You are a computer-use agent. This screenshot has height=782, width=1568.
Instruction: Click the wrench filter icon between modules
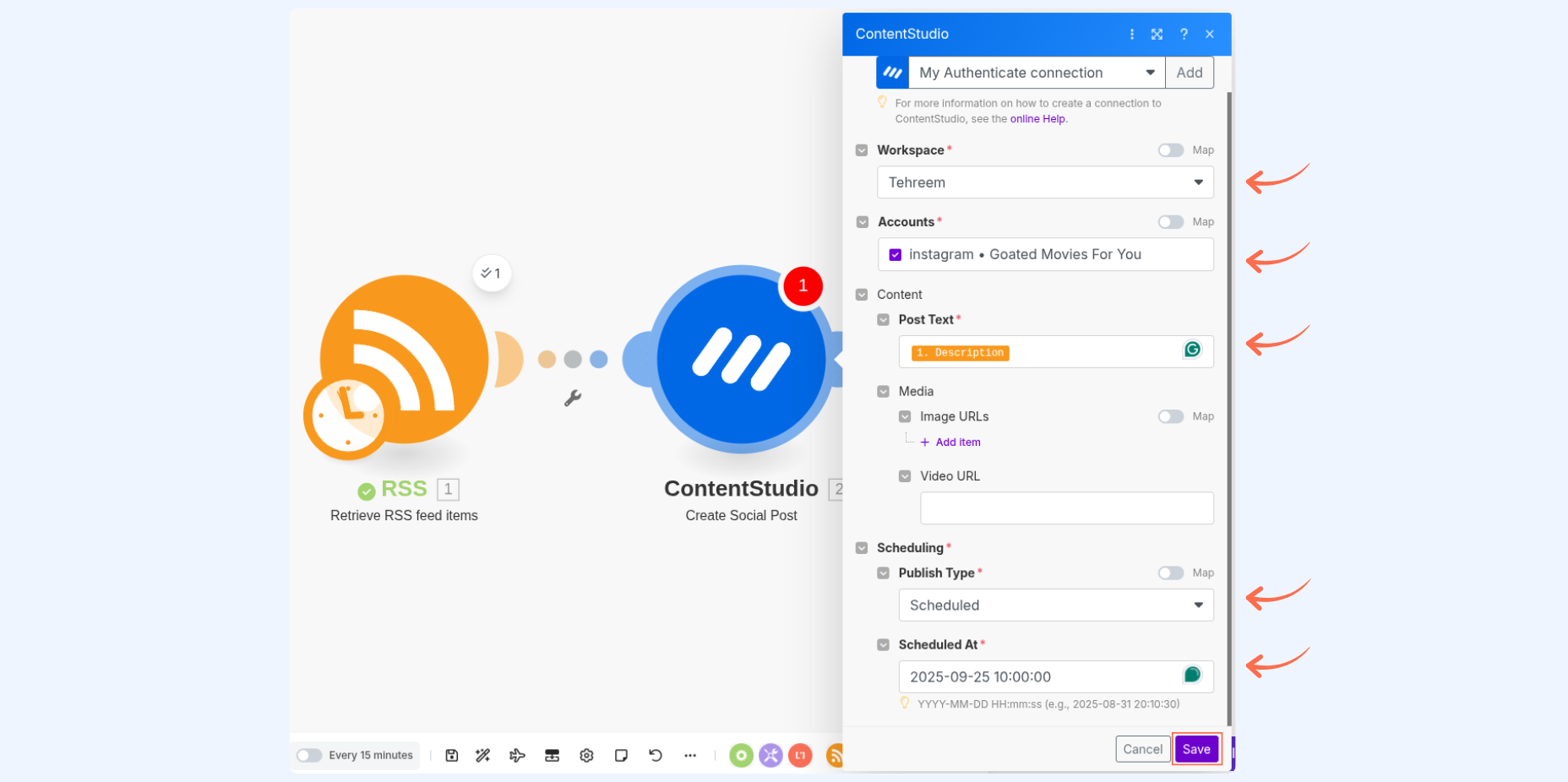coord(573,398)
